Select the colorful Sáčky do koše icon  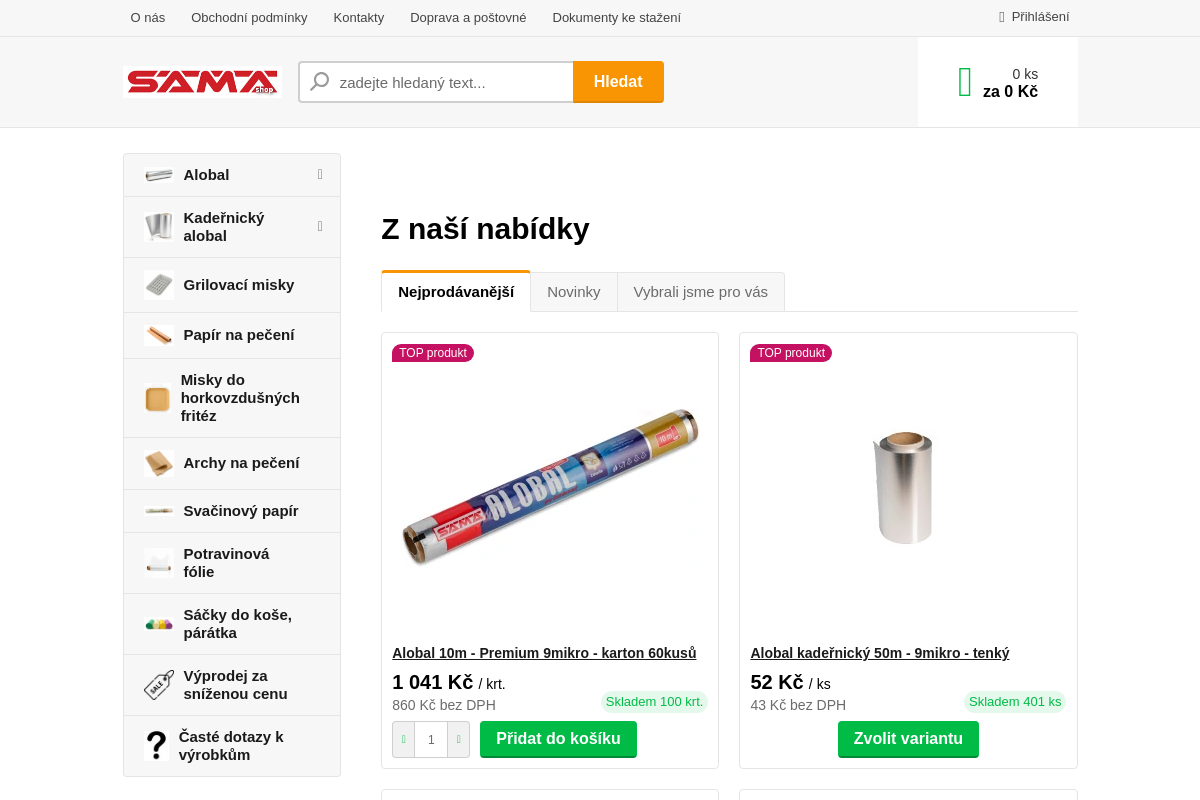pyautogui.click(x=158, y=623)
